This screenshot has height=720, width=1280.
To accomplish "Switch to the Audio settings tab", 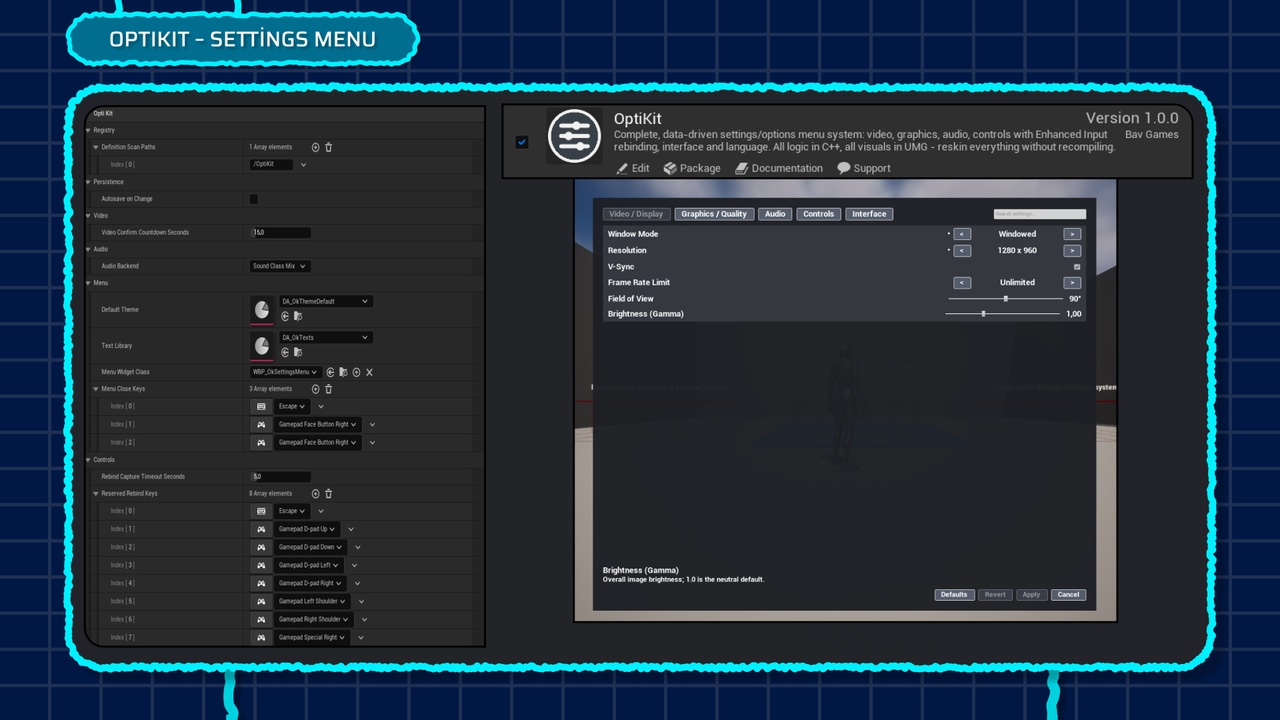I will [775, 214].
